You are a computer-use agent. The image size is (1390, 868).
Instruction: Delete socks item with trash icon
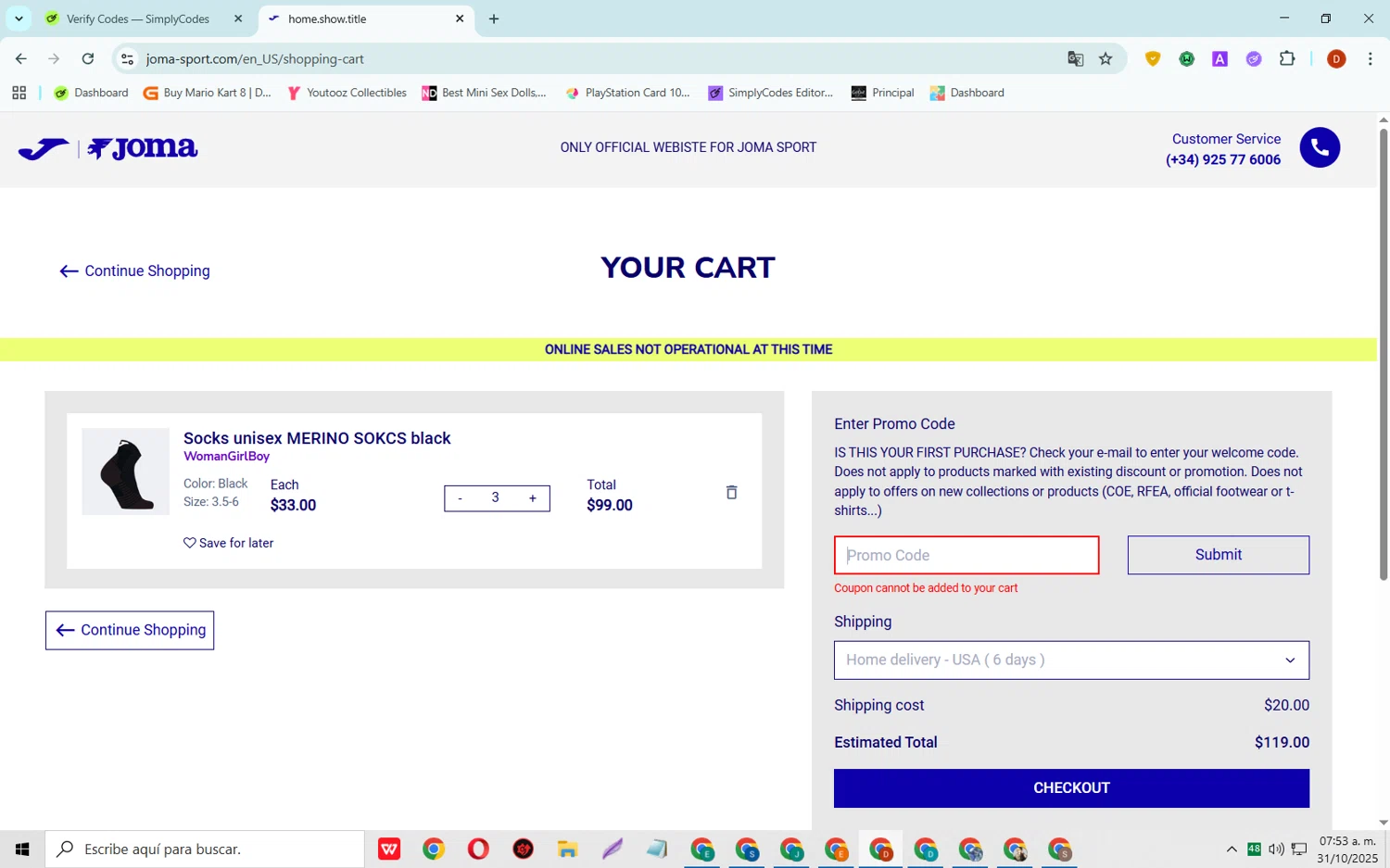point(731,493)
